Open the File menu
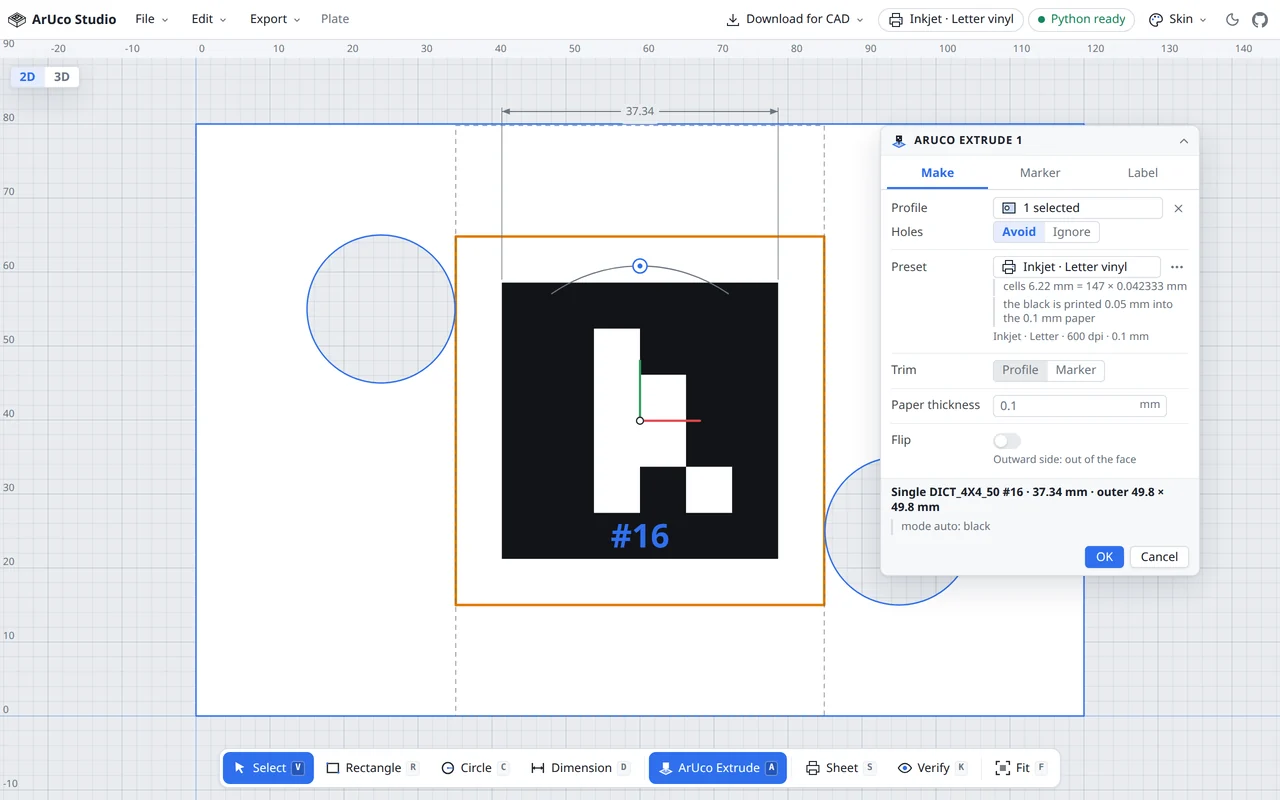This screenshot has height=800, width=1280. pyautogui.click(x=152, y=19)
